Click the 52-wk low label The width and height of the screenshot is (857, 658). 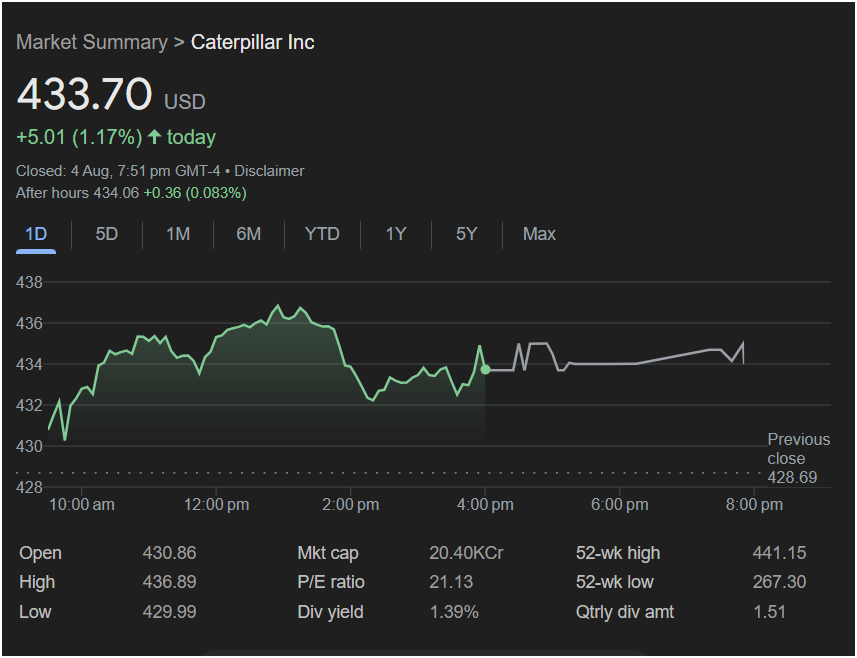click(x=615, y=582)
